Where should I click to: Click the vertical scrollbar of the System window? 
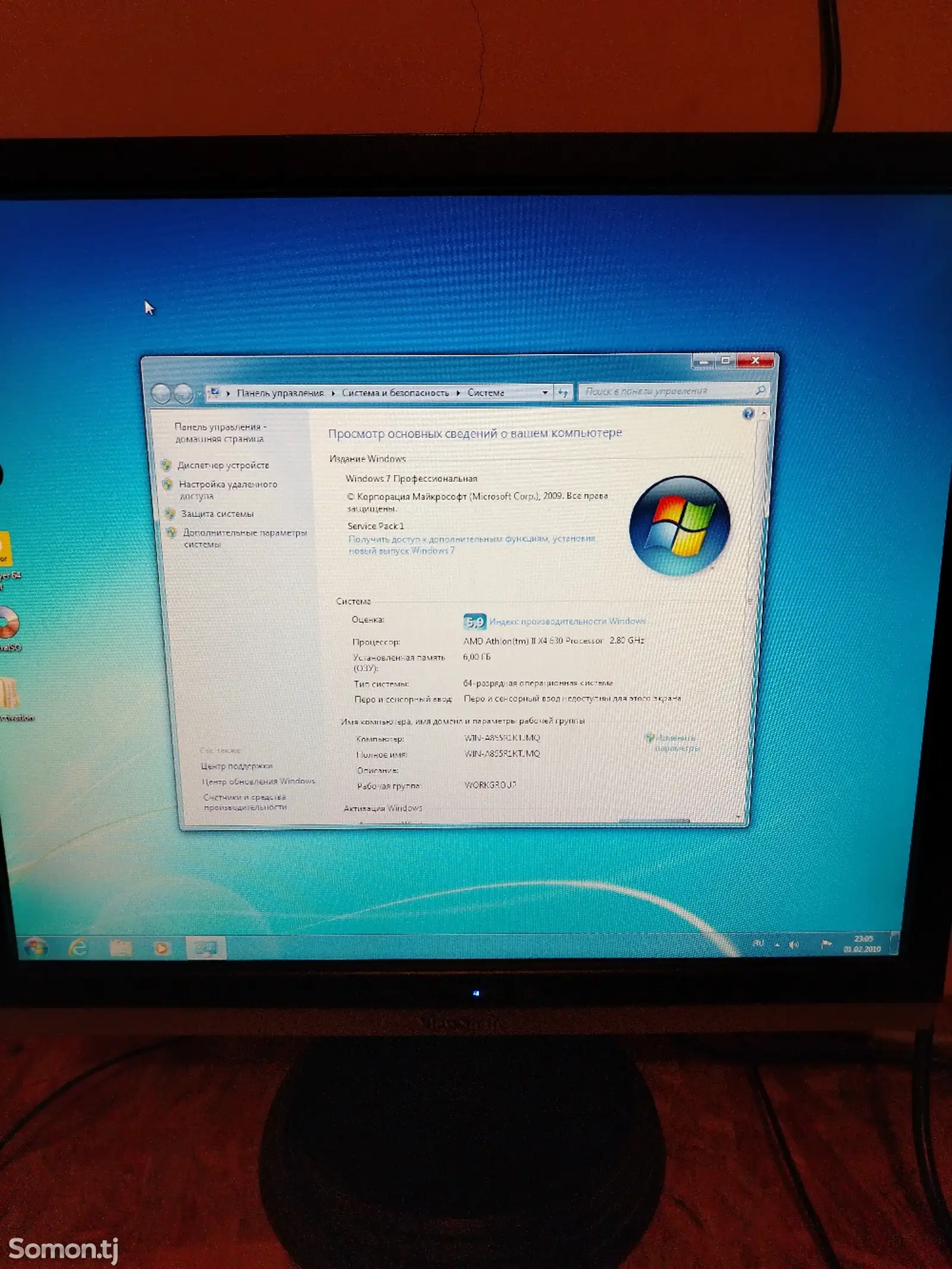(753, 613)
